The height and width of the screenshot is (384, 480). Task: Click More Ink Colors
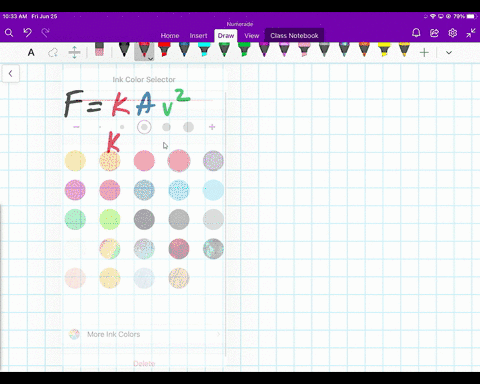click(113, 334)
